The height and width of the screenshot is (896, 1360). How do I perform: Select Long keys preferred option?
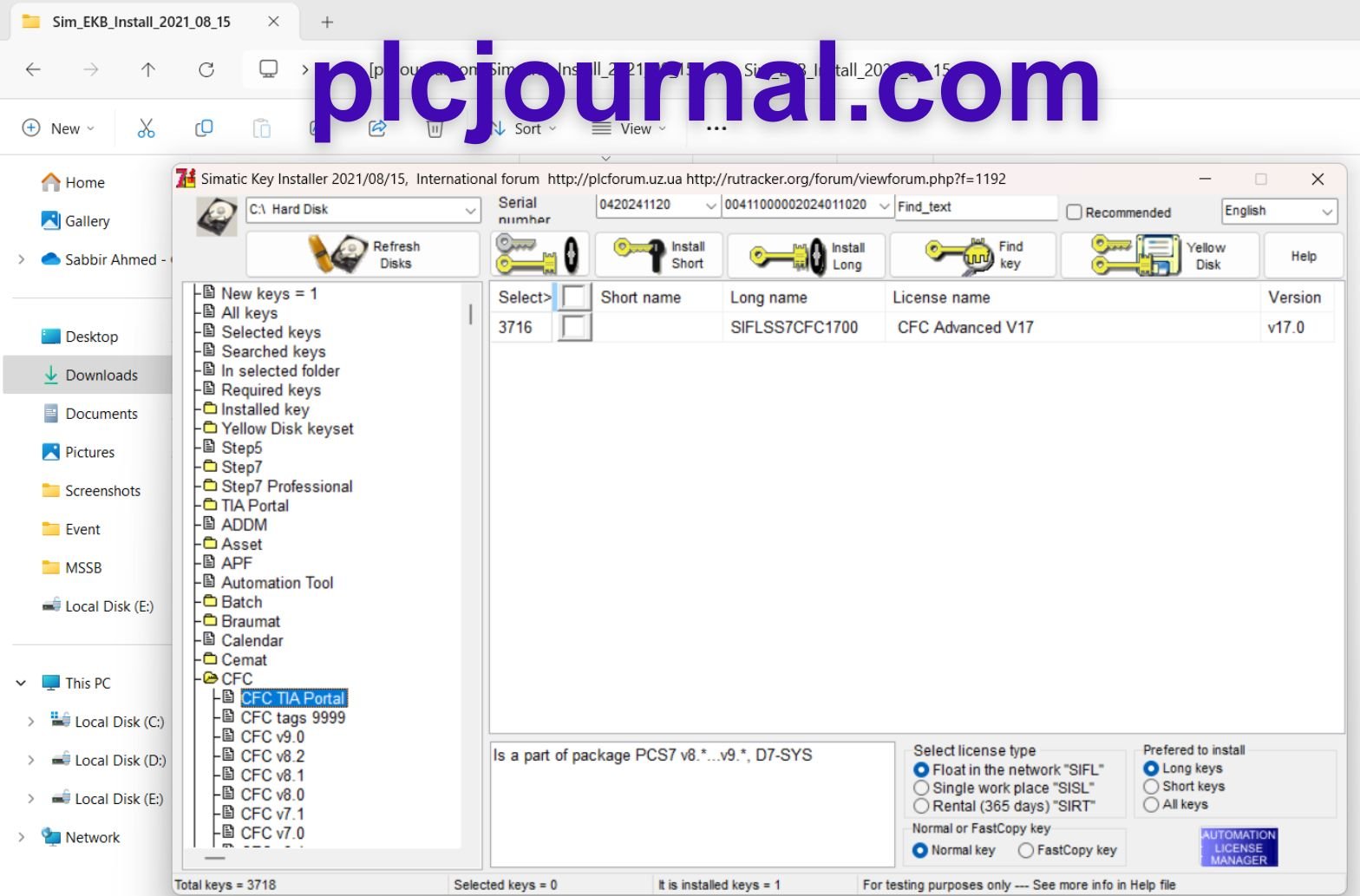tap(1151, 768)
